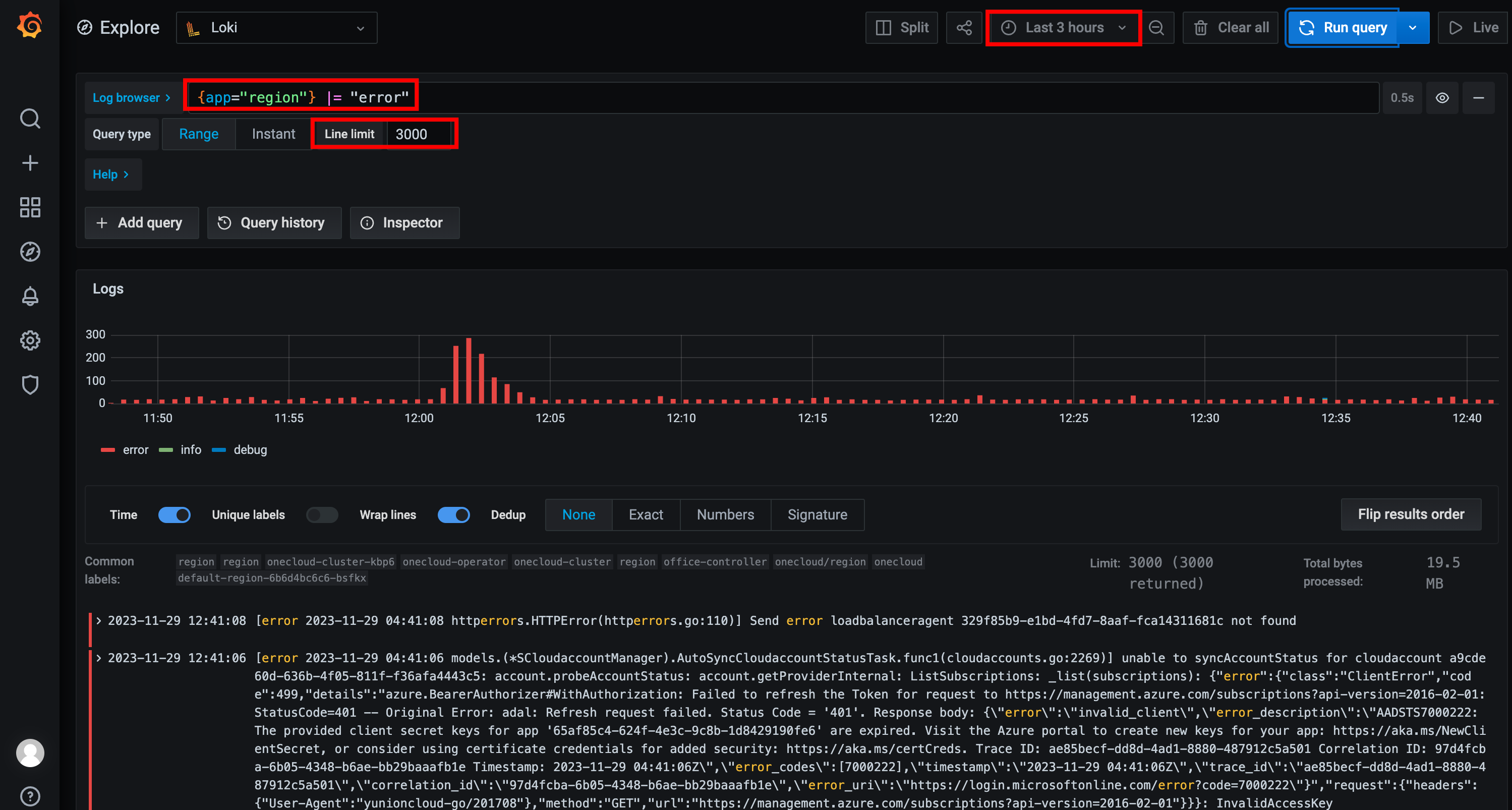
Task: Click the error series color in legend
Action: [x=108, y=450]
